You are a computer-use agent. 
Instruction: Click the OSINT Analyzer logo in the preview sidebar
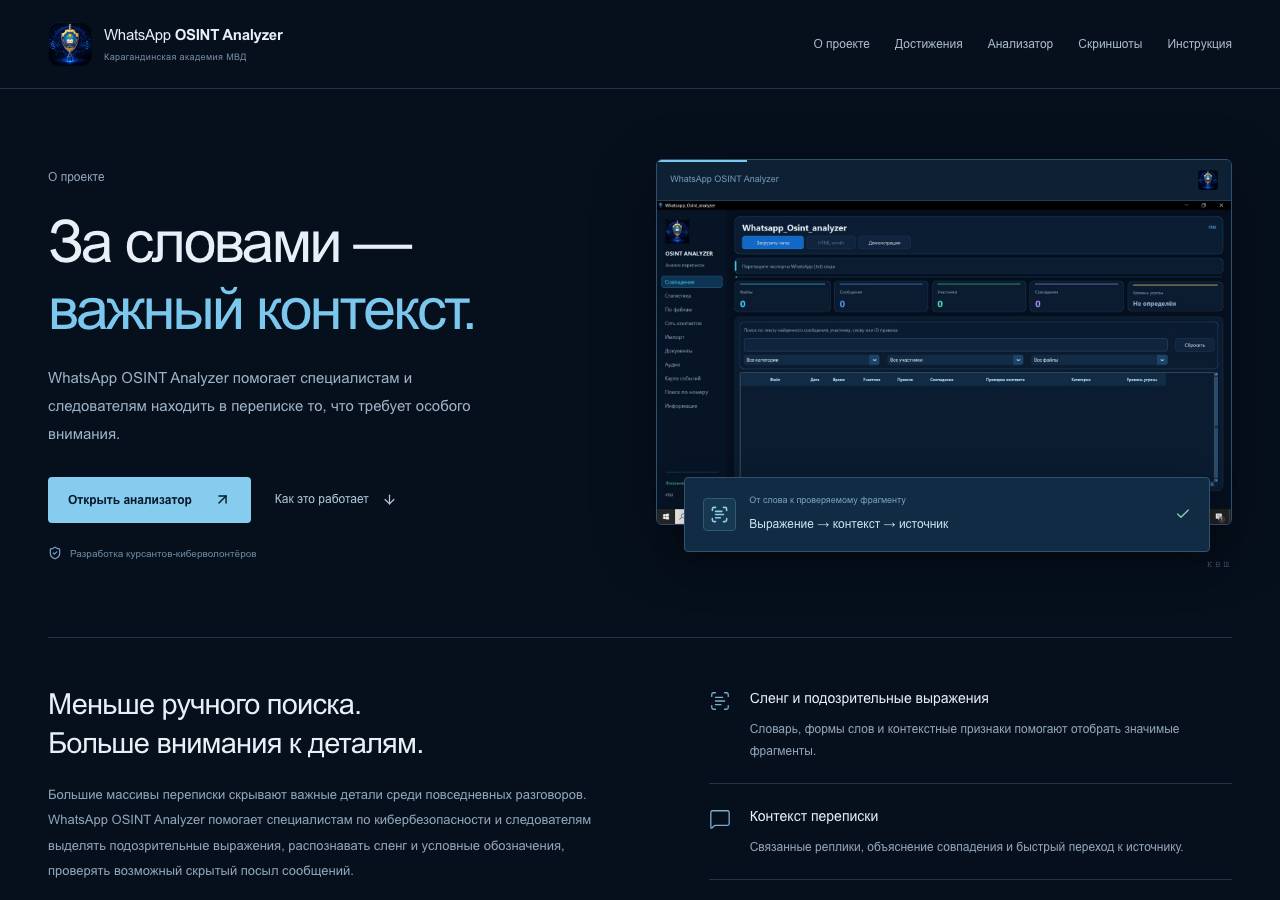pos(677,232)
